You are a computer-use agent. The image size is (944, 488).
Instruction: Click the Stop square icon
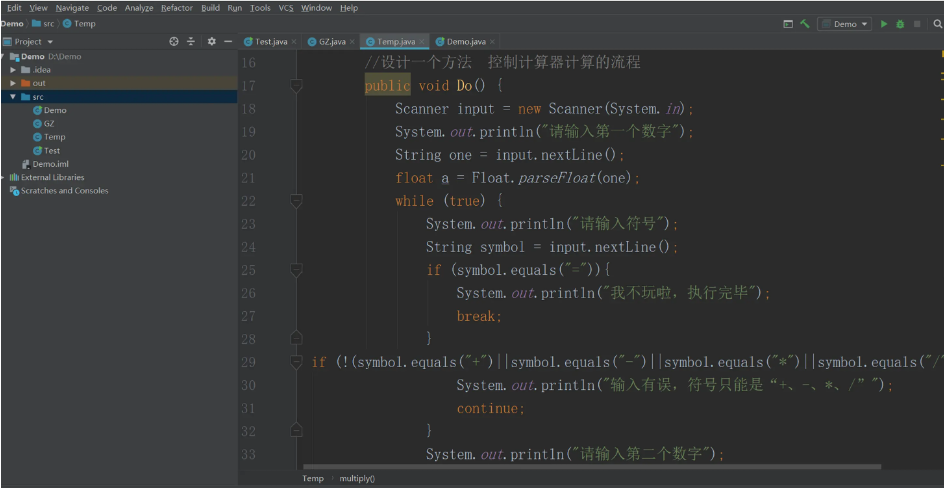pos(917,24)
